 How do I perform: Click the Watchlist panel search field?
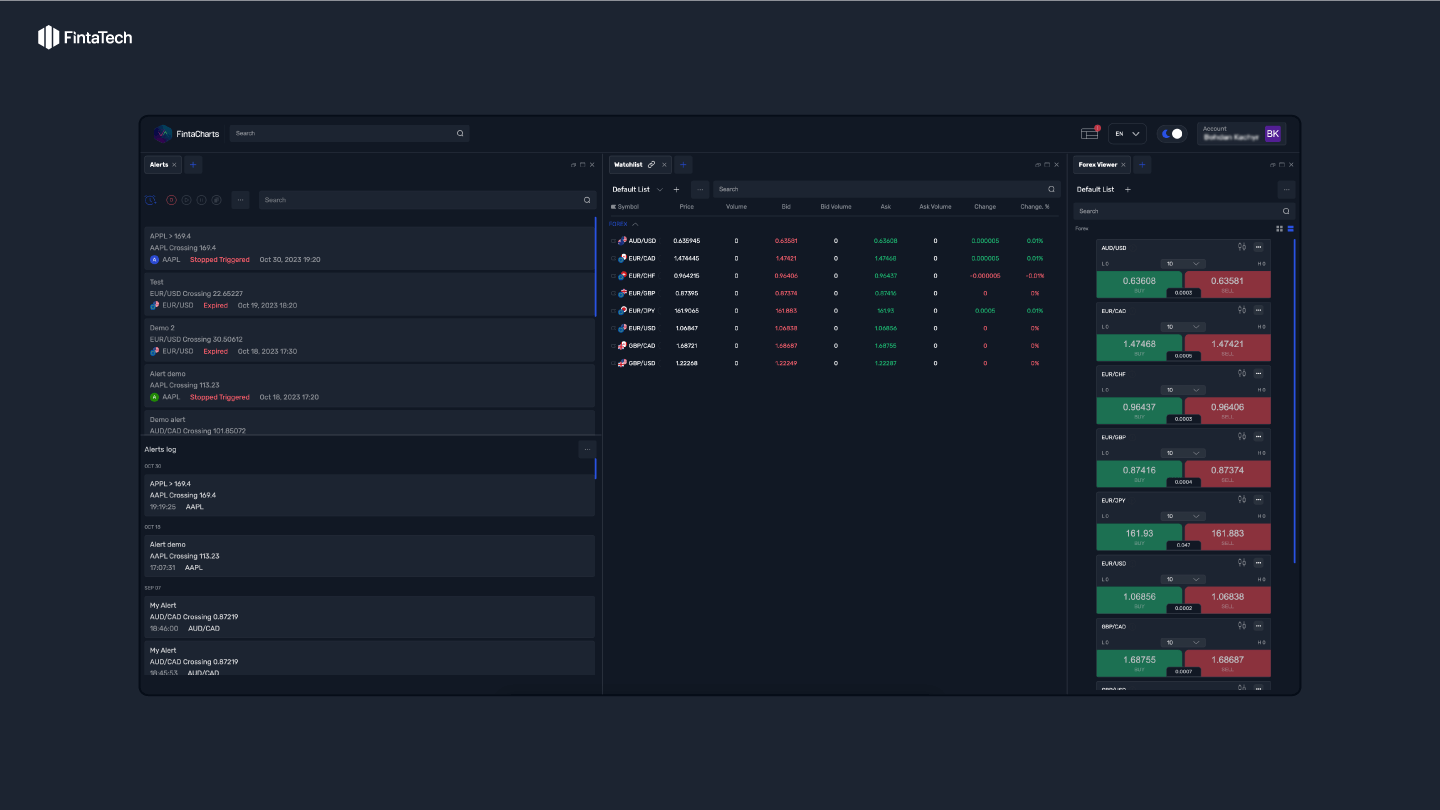pyautogui.click(x=886, y=189)
